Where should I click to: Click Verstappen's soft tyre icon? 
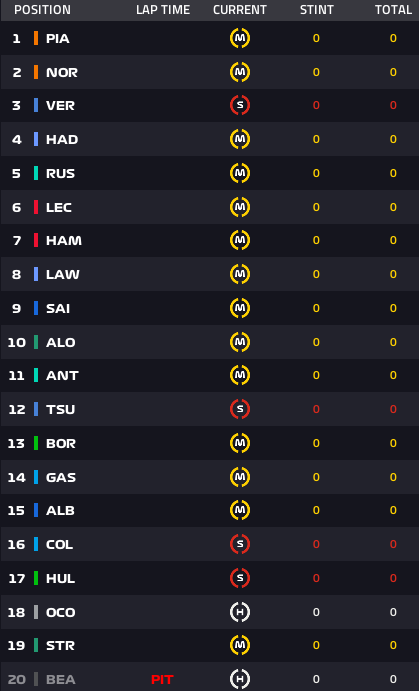click(240, 105)
